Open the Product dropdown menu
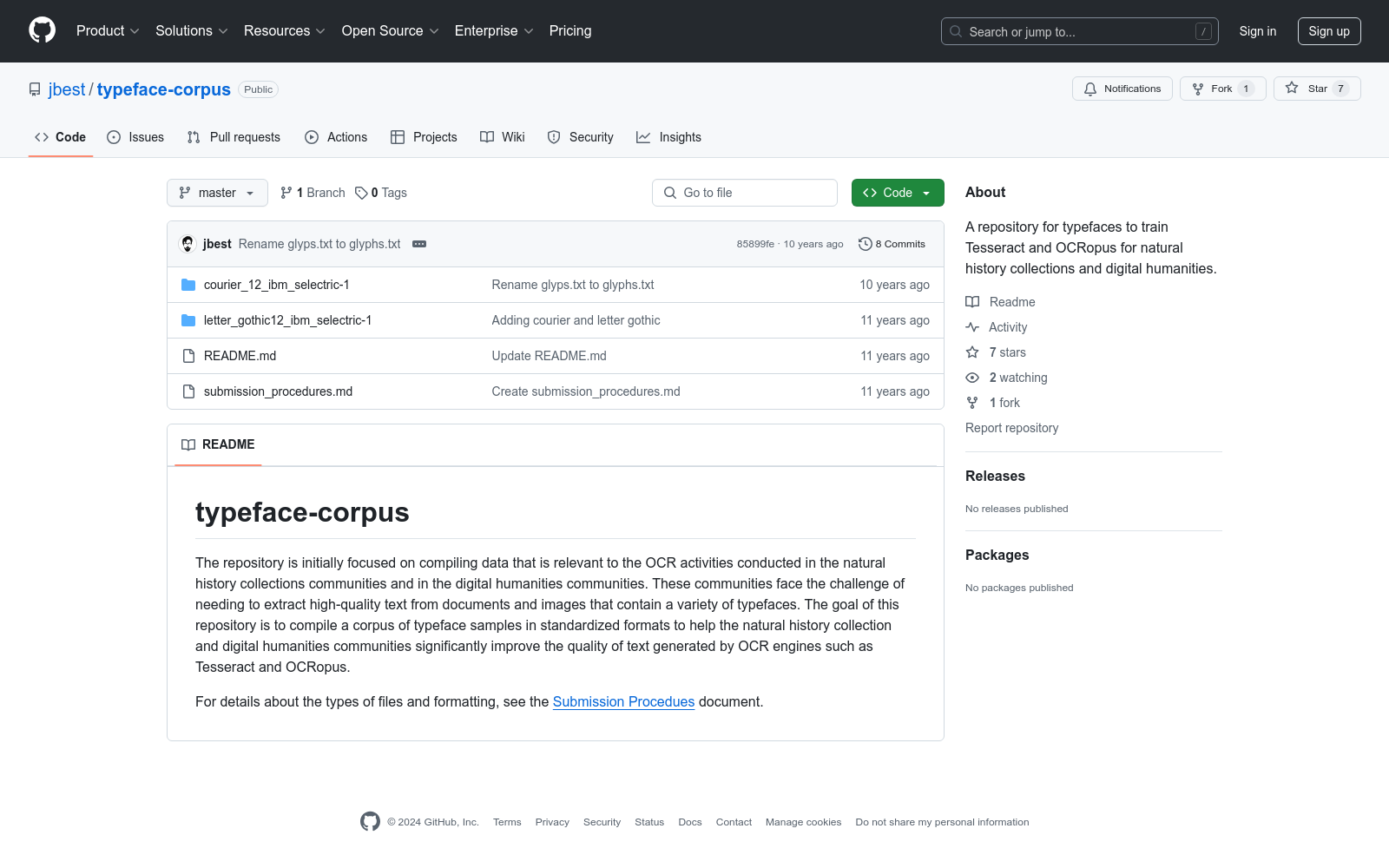The width and height of the screenshot is (1389, 868). (x=108, y=30)
